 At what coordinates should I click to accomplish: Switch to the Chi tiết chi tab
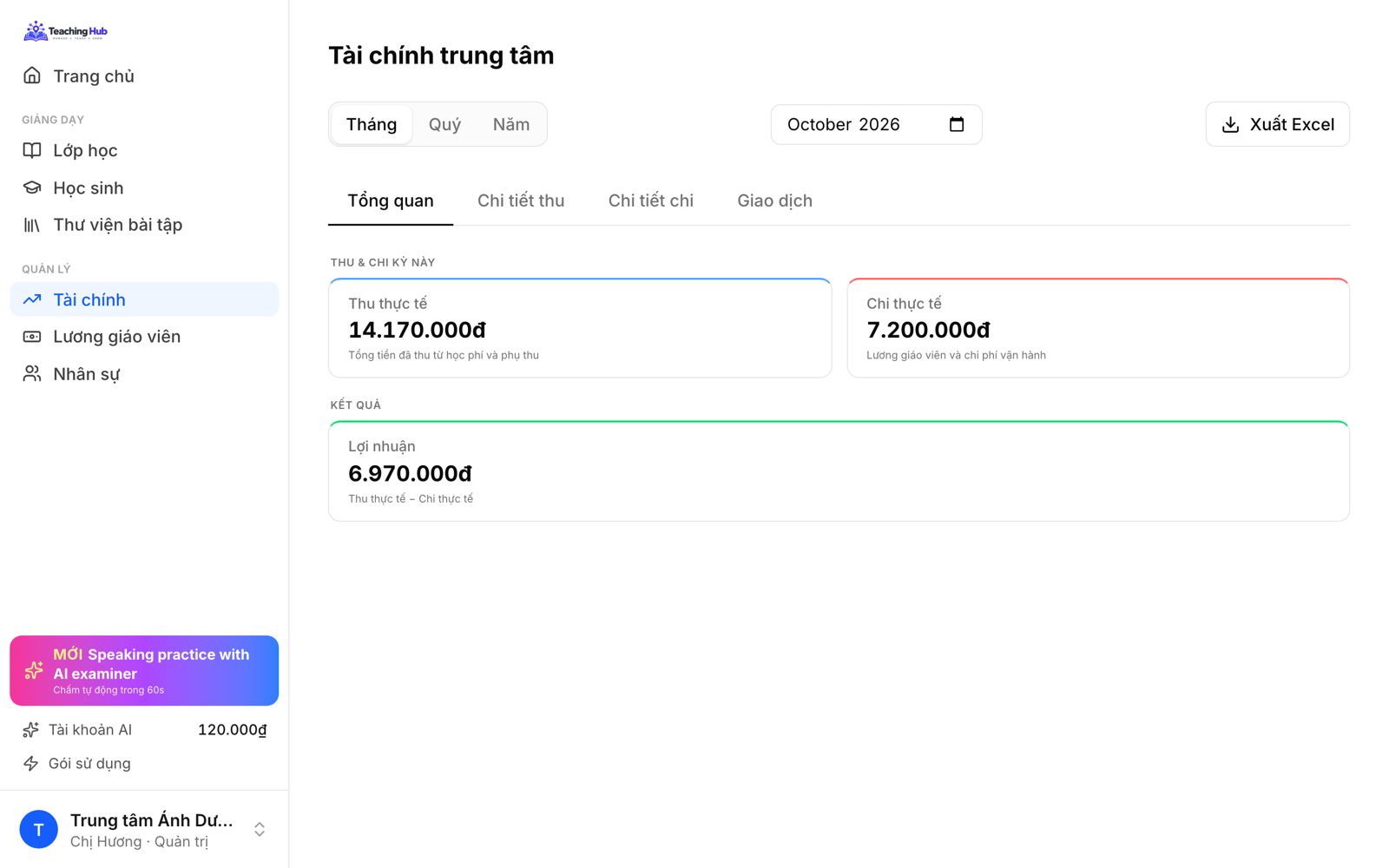651,201
